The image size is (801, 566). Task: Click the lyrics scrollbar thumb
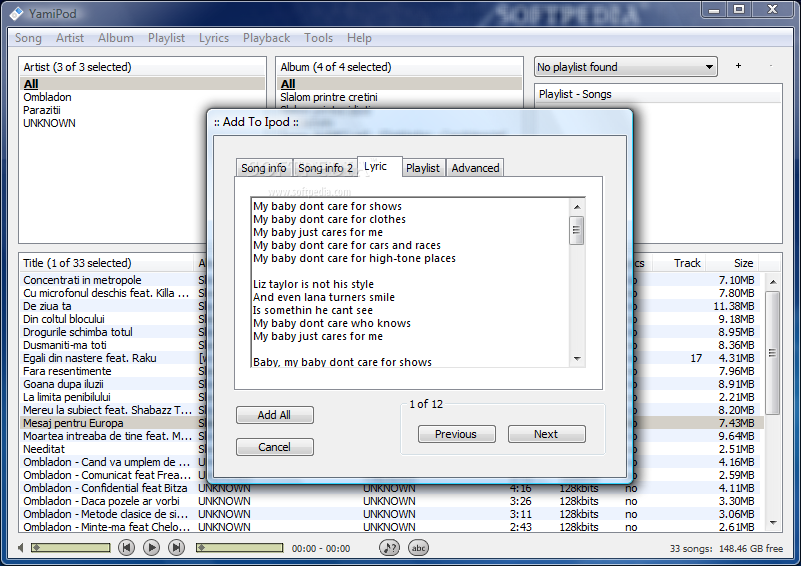point(577,230)
